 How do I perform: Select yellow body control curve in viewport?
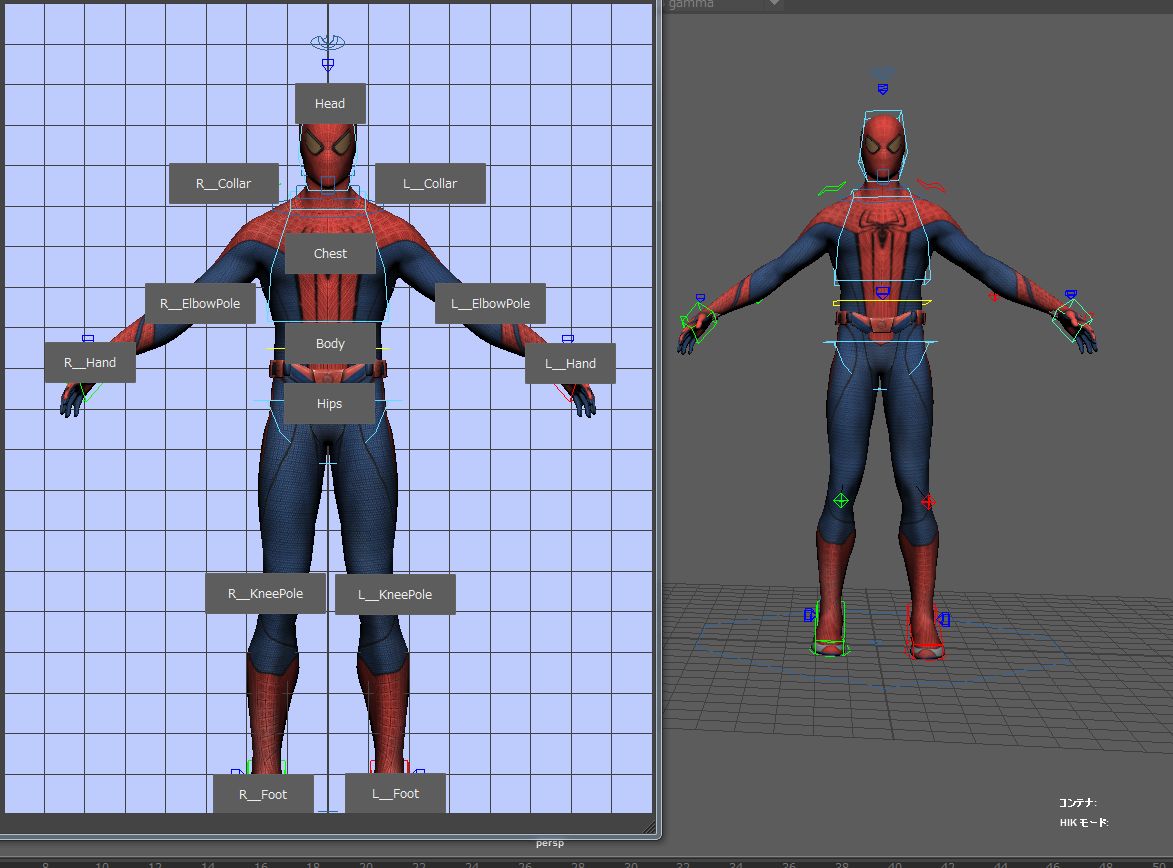882,303
